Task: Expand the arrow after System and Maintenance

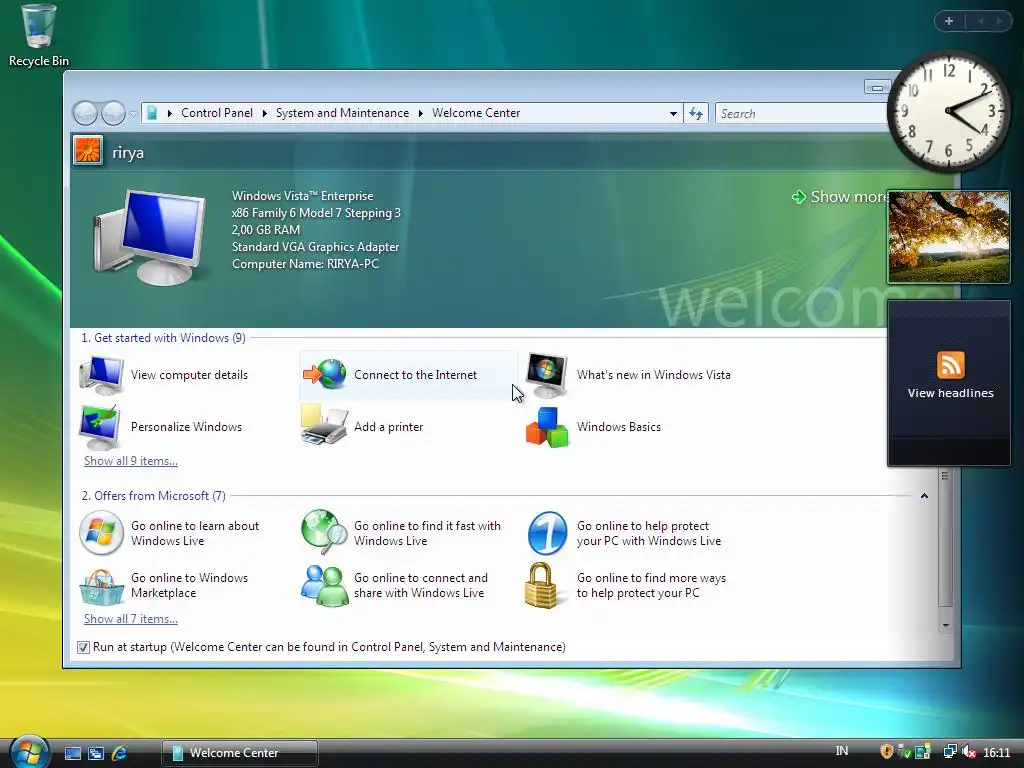Action: (x=421, y=114)
